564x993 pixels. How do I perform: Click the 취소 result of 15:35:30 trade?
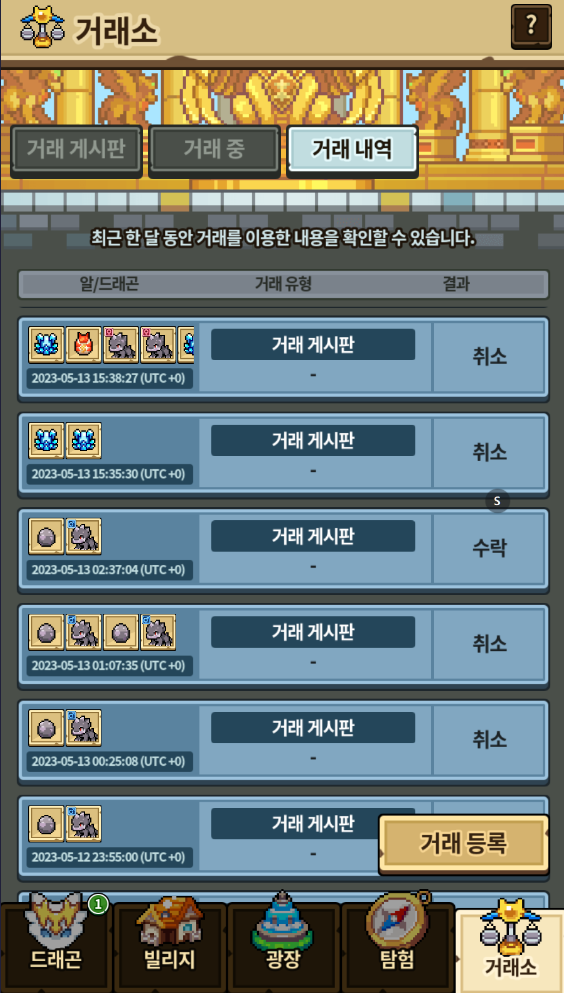pyautogui.click(x=489, y=452)
